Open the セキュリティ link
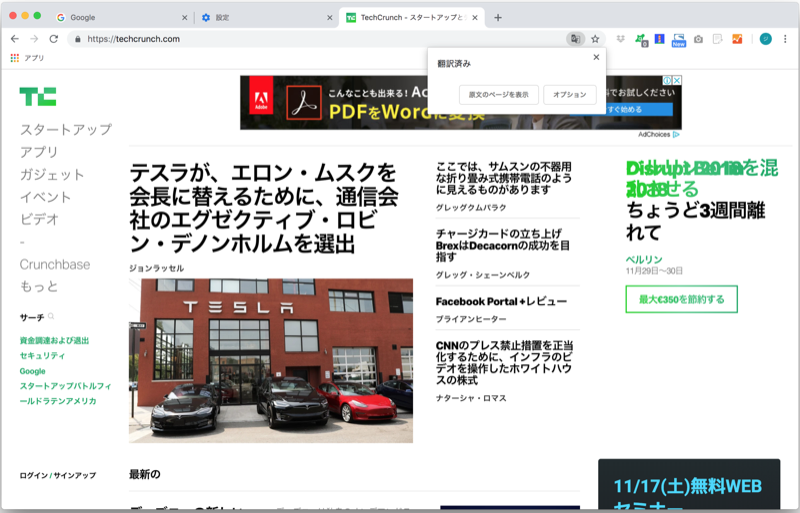 click(42, 355)
